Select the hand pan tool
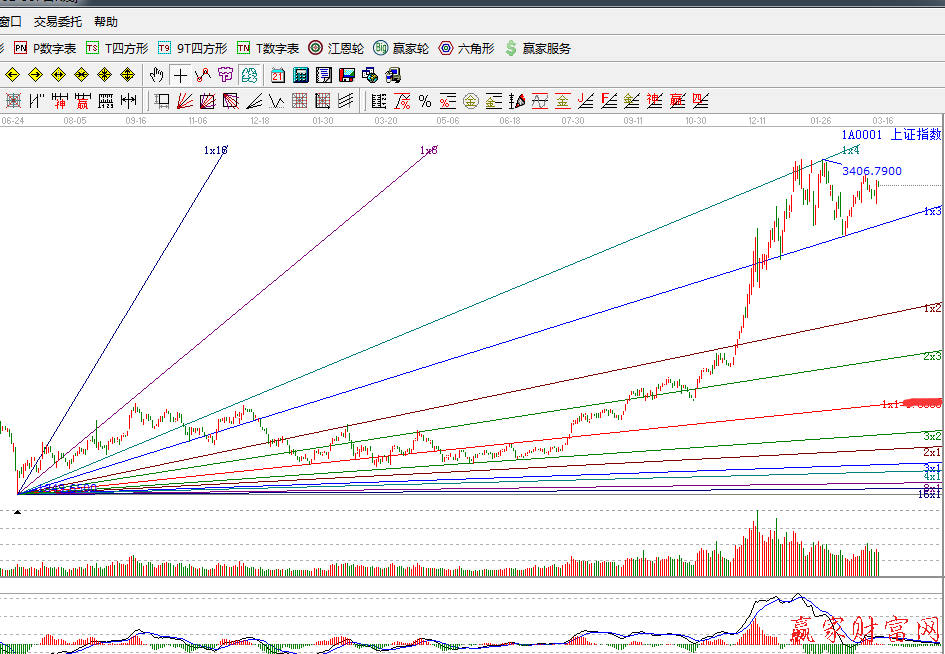The width and height of the screenshot is (945, 654). pos(157,75)
